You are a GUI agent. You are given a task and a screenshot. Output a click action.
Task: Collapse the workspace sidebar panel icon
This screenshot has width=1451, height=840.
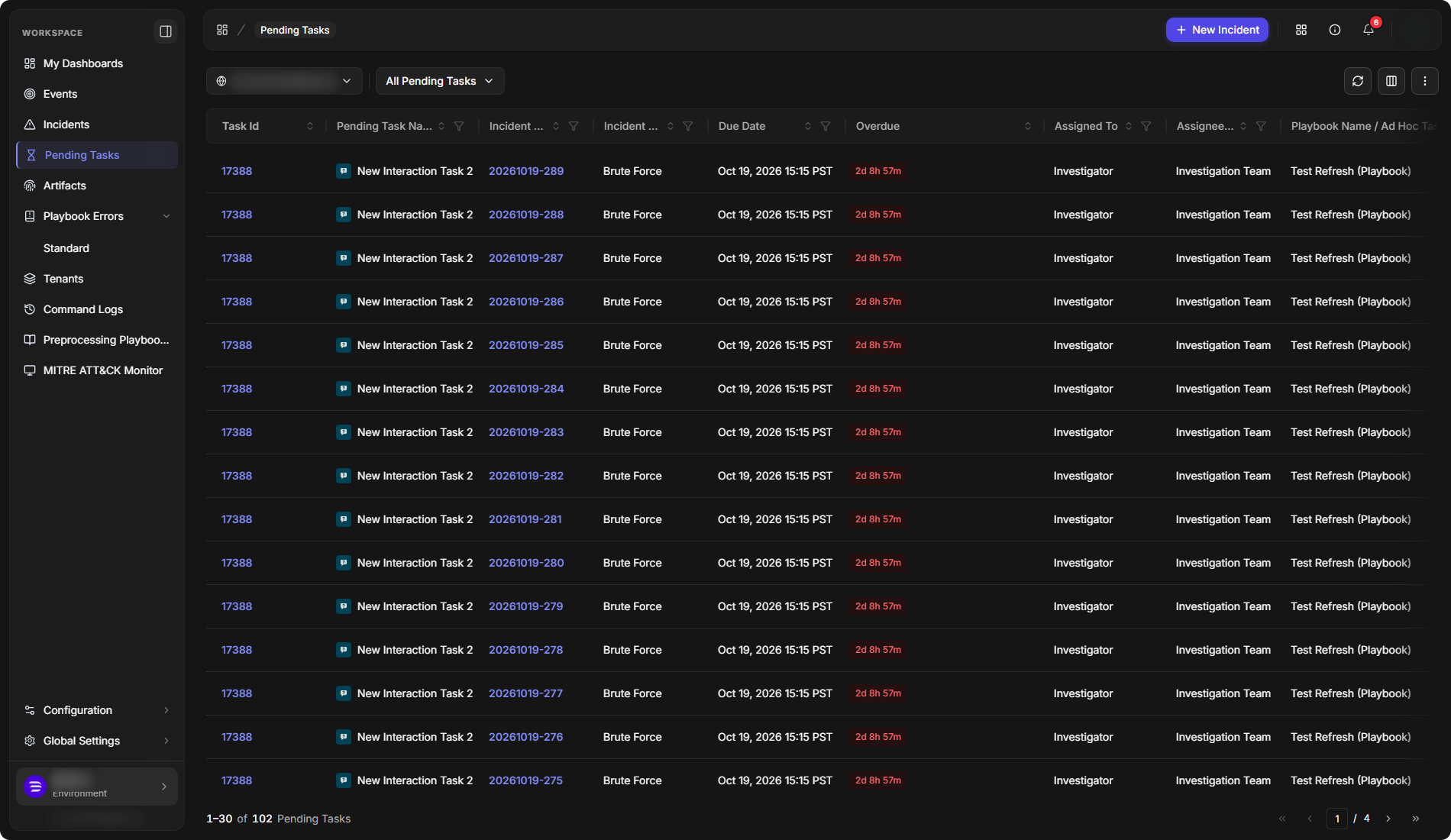(x=166, y=31)
